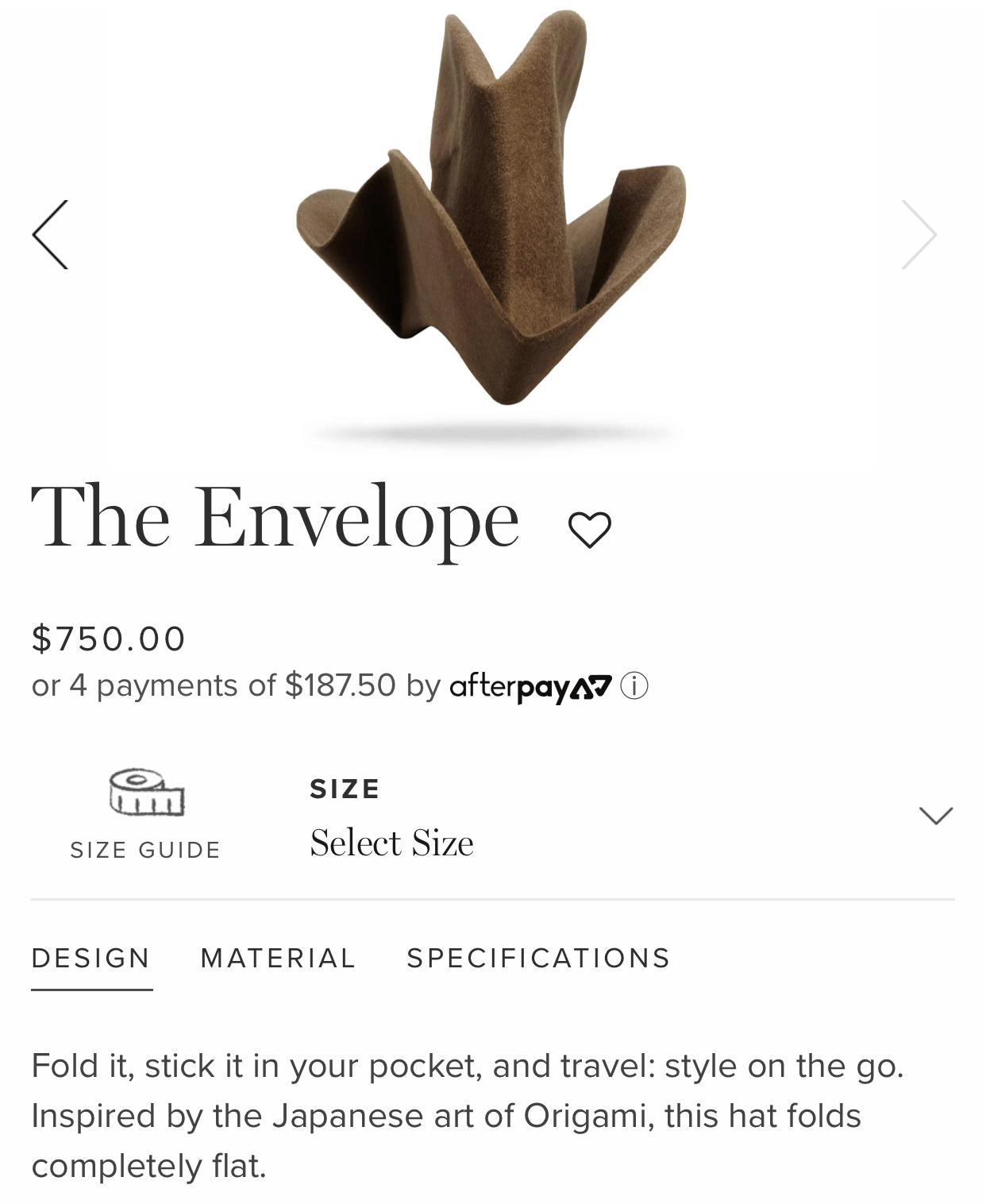
Task: Click the Afterpay logo
Action: (x=531, y=686)
